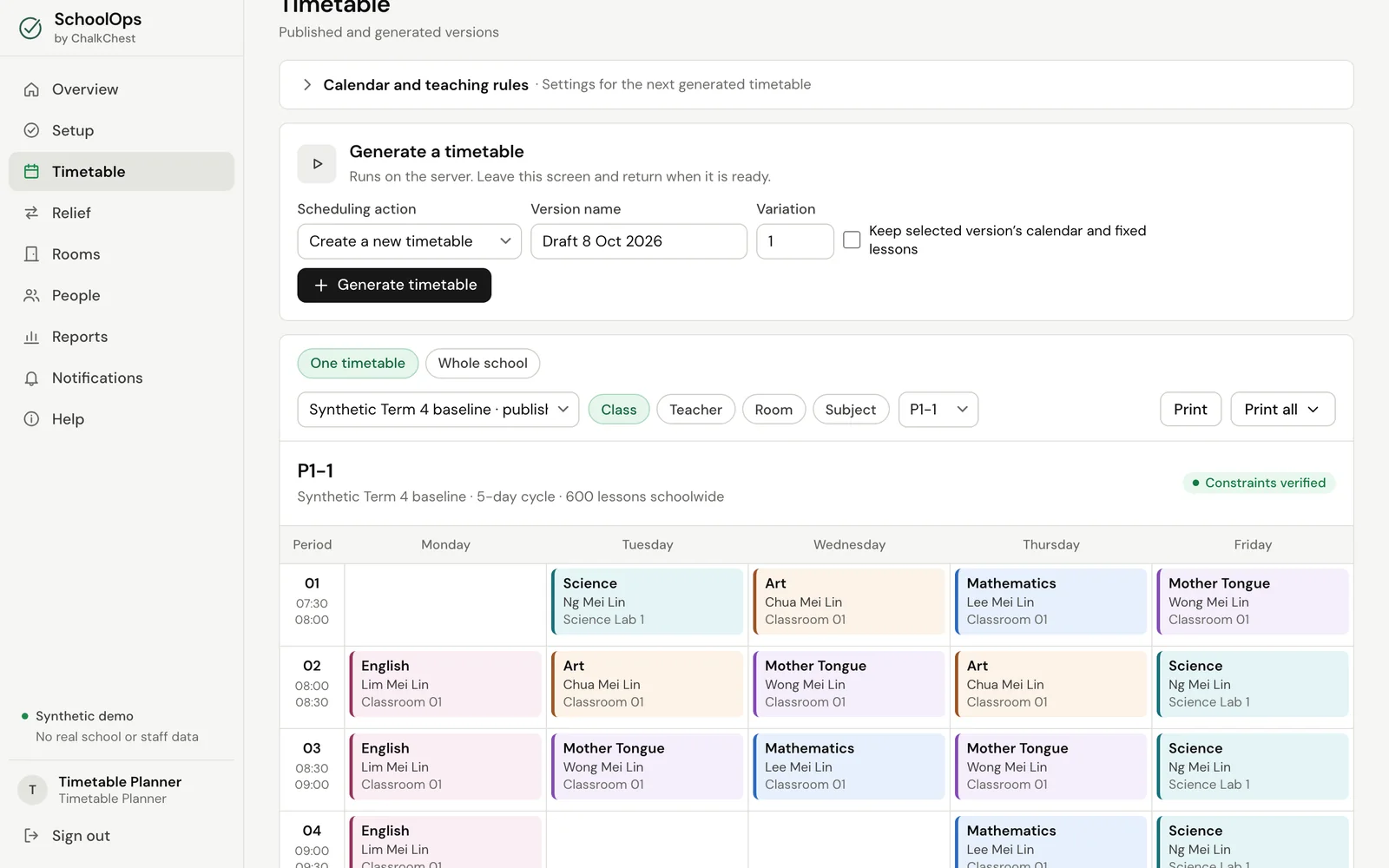1389x868 pixels.
Task: Click the play icon beside Generate a timetable
Action: [x=317, y=164]
